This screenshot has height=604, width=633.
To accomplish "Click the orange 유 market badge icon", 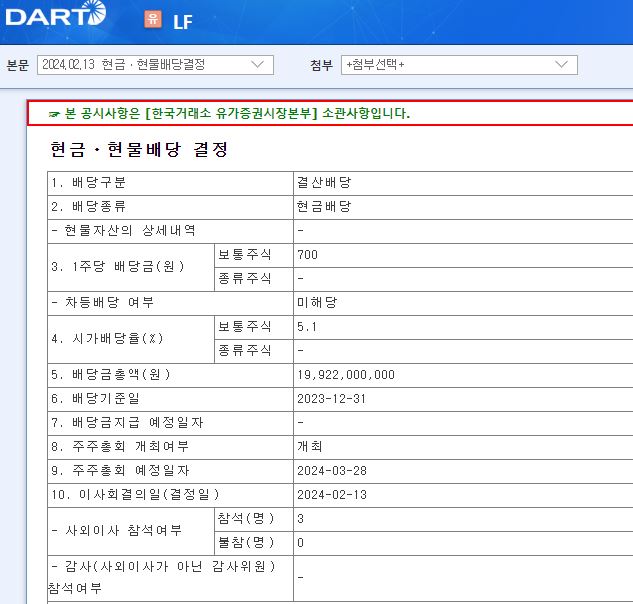I will click(153, 19).
